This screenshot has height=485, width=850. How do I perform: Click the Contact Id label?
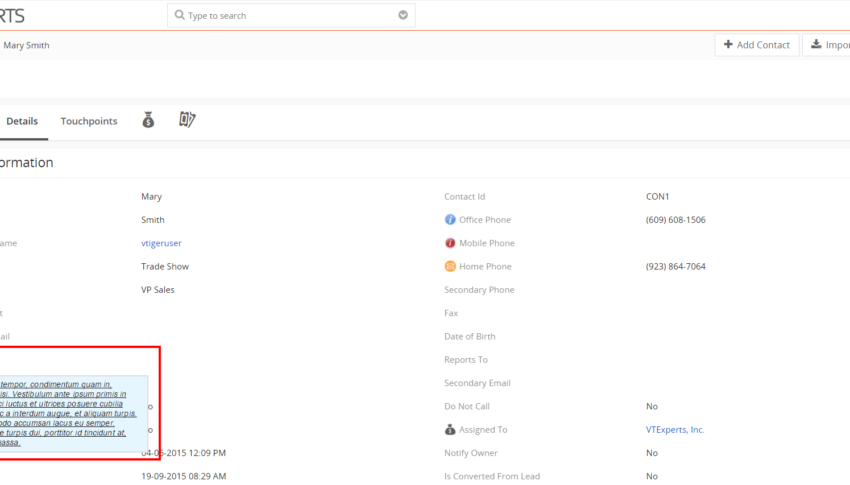click(x=465, y=196)
